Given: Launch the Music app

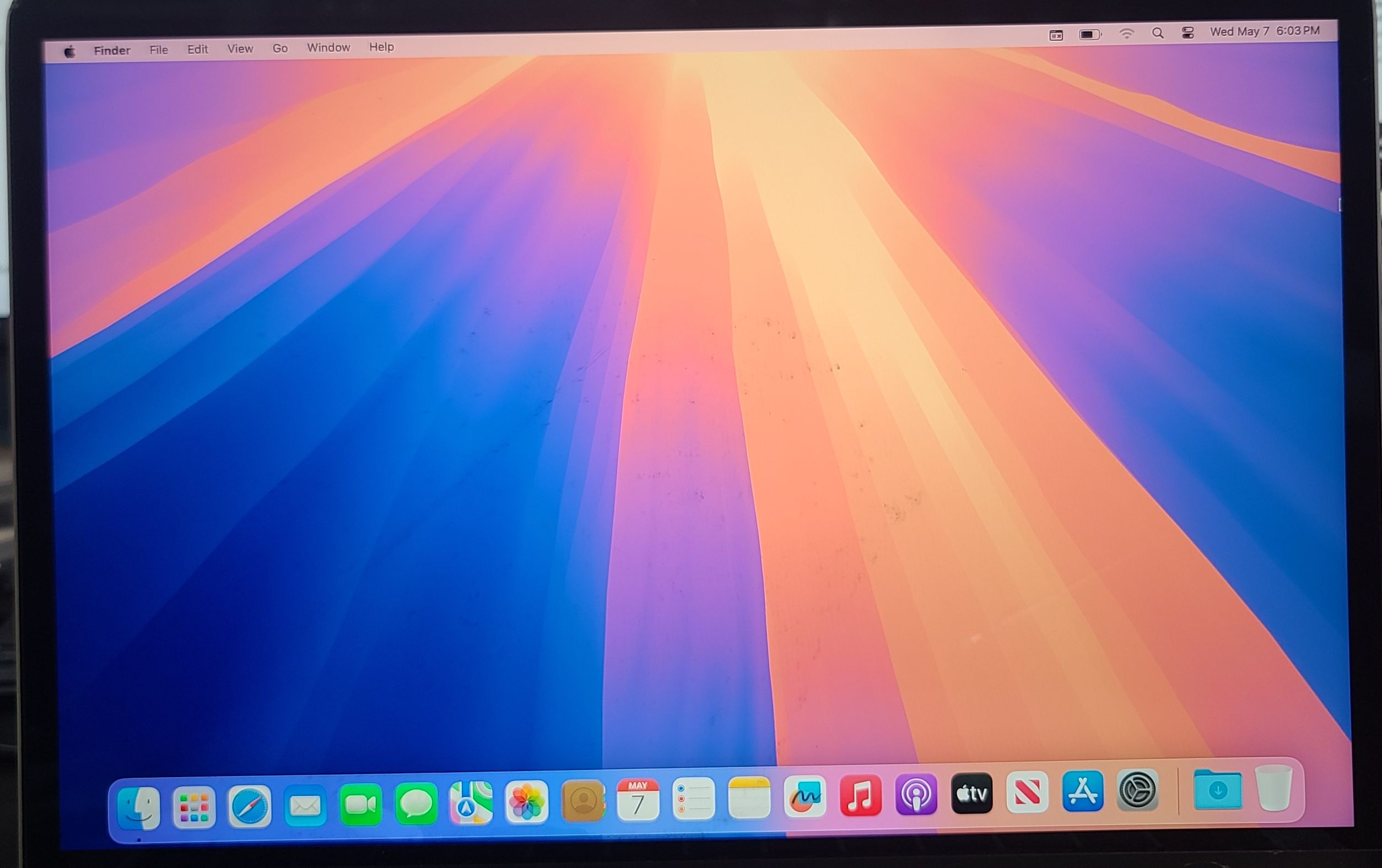Looking at the screenshot, I should 860,796.
